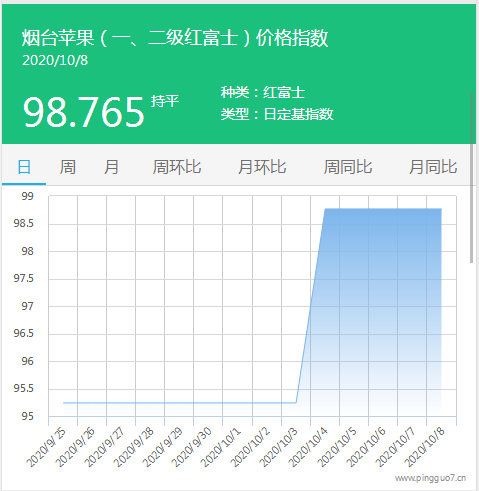Click the vertical scrollbar on right edge
479x491 pixels.
pos(471,177)
